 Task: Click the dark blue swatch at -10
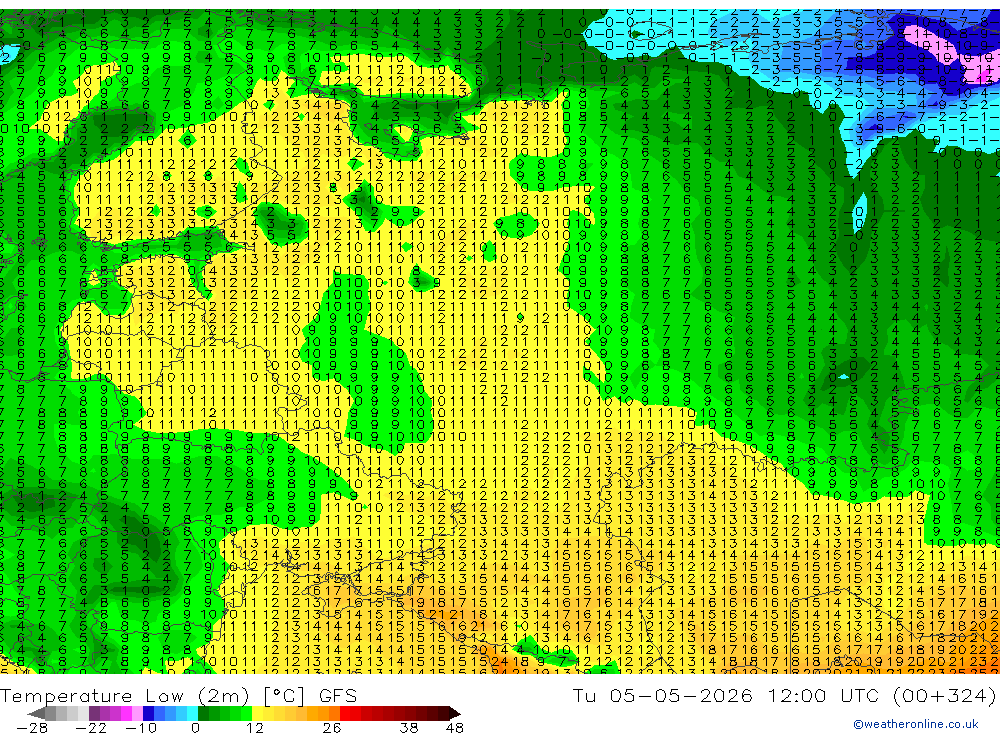[x=148, y=713]
